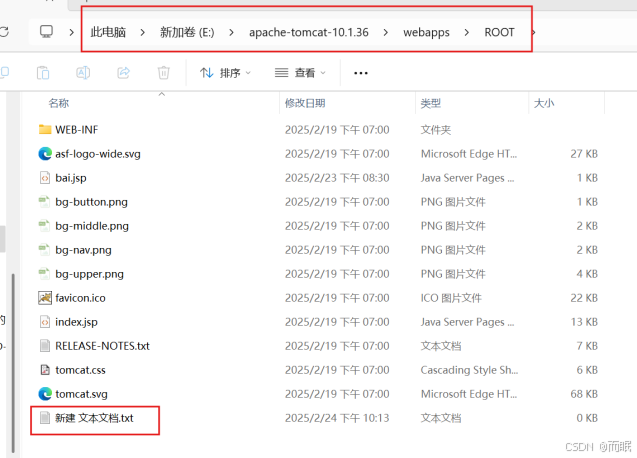The height and width of the screenshot is (458, 637).
Task: Click the delete trash can icon
Action: [163, 73]
